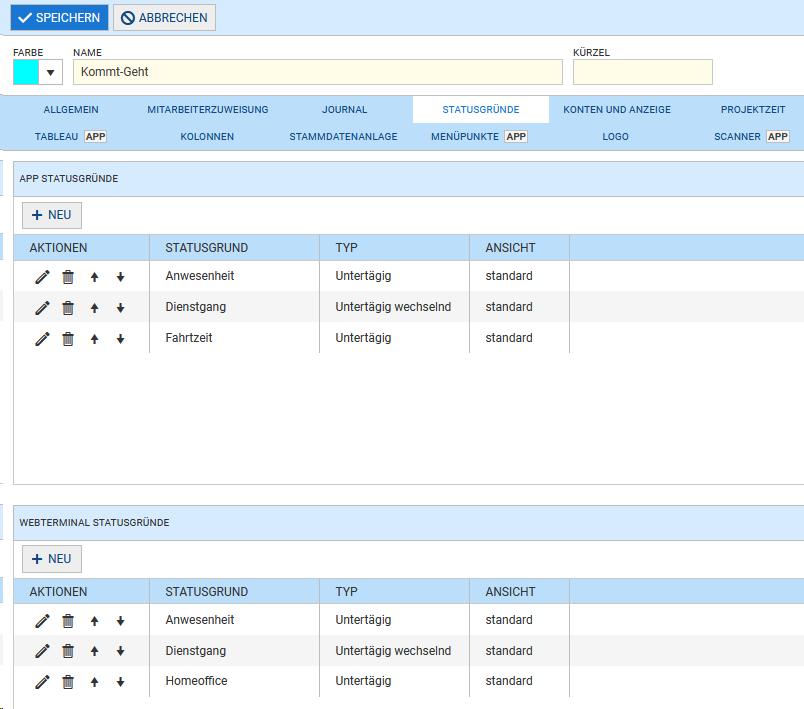This screenshot has height=709, width=804.
Task: Go to Menüpunkte APP tab
Action: pos(479,137)
